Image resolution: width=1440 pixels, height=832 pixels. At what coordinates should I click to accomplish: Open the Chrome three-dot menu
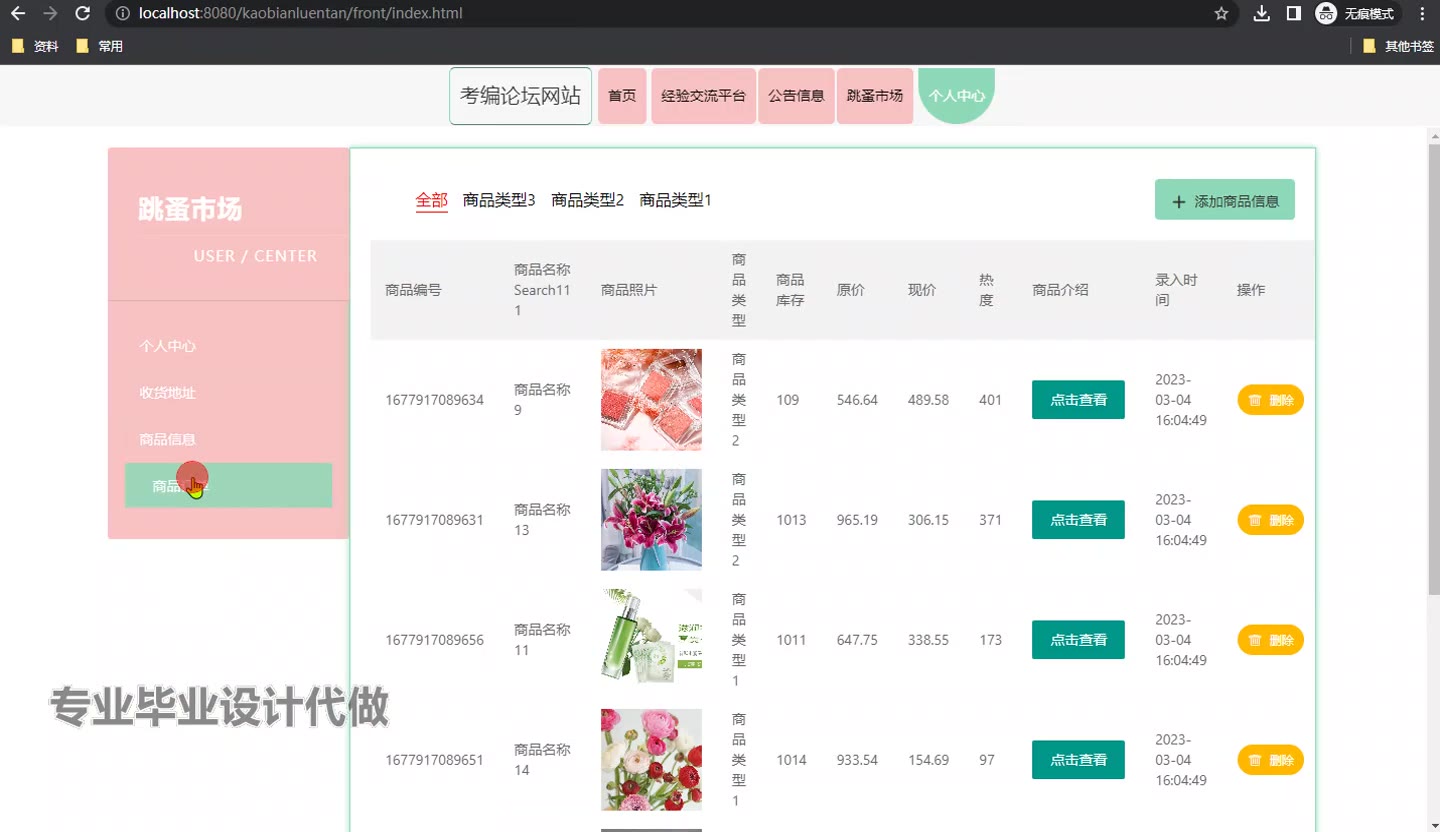(1423, 14)
